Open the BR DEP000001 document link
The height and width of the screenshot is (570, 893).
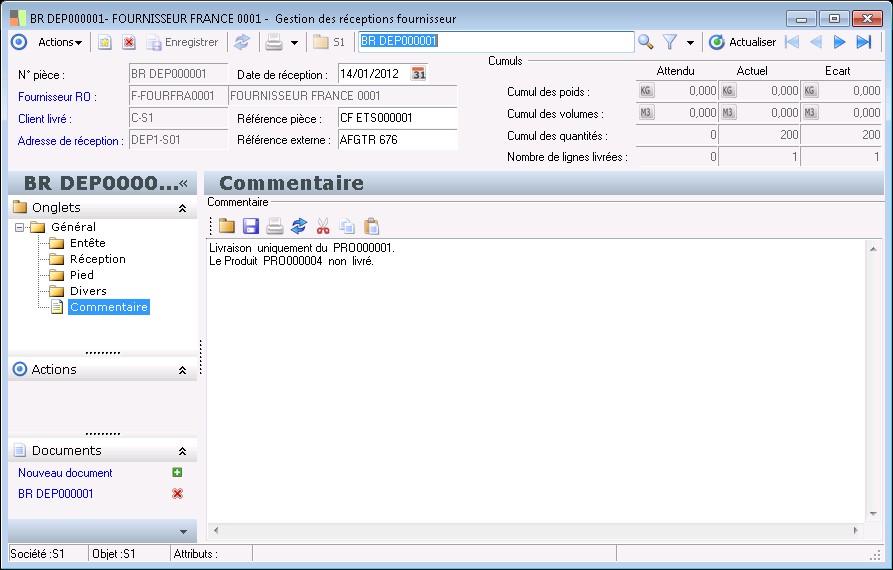[55, 494]
